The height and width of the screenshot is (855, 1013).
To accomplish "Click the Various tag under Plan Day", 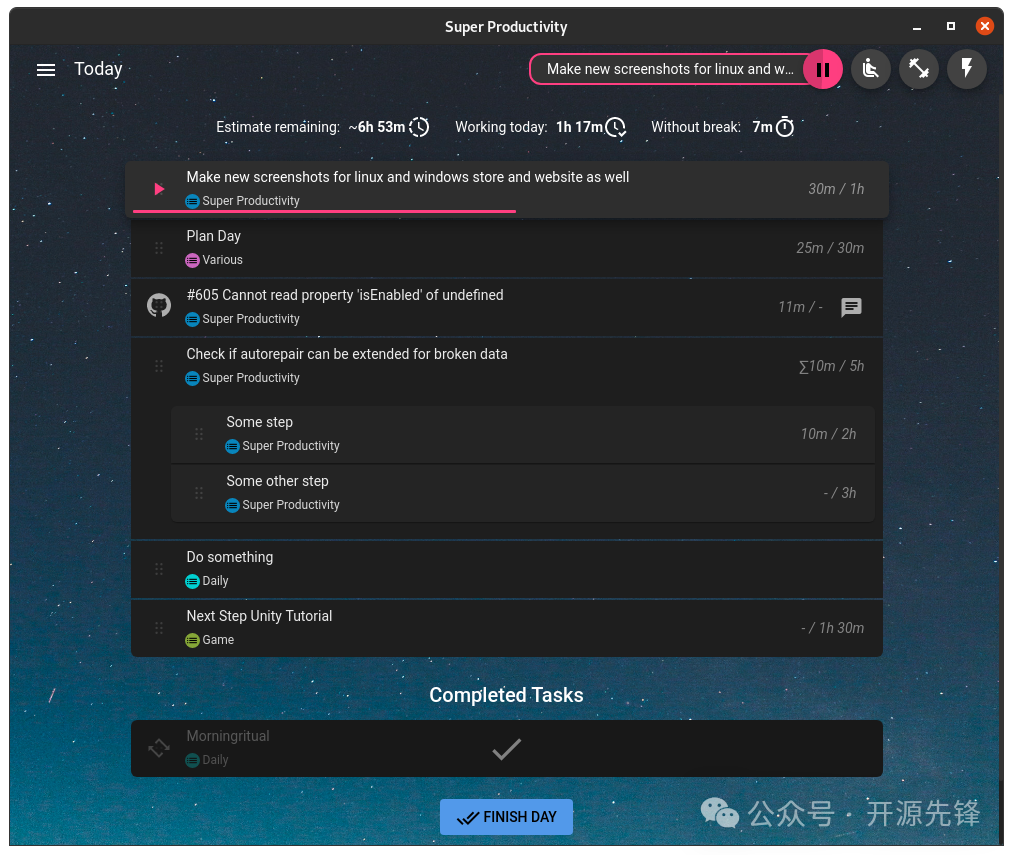I will click(214, 260).
